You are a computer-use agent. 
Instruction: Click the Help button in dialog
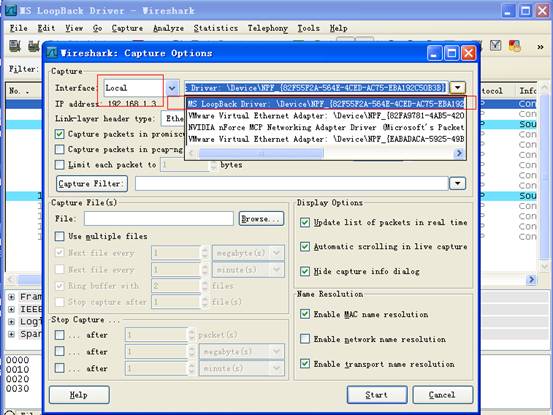click(x=79, y=395)
